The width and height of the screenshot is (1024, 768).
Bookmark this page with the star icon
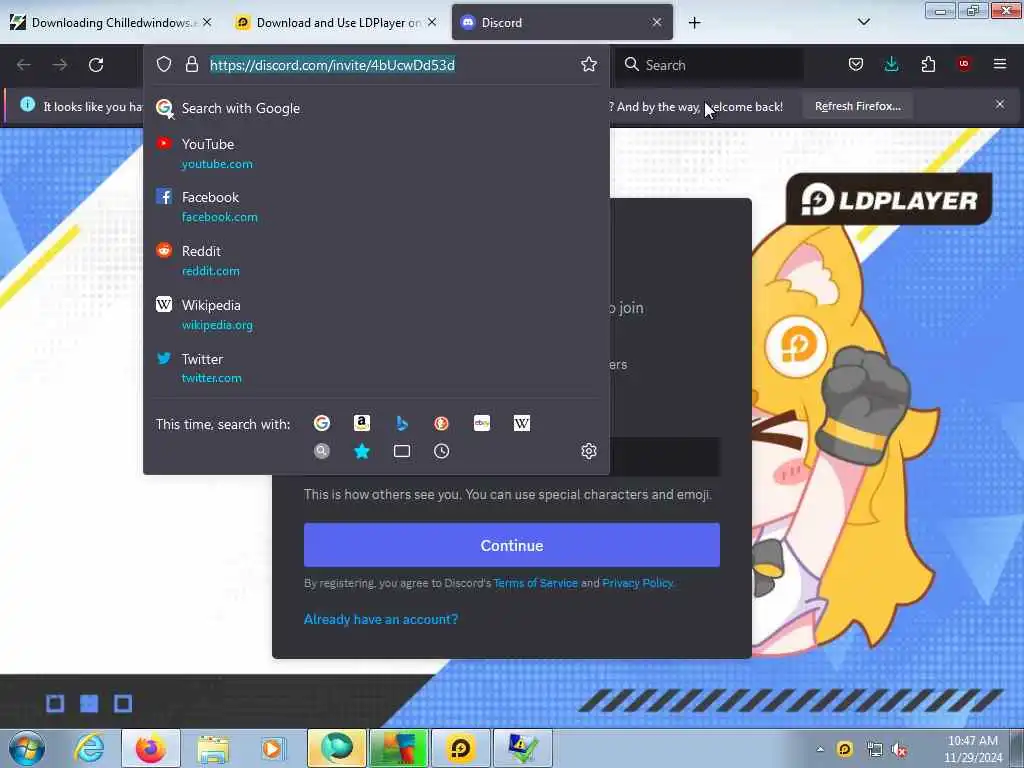pos(588,64)
